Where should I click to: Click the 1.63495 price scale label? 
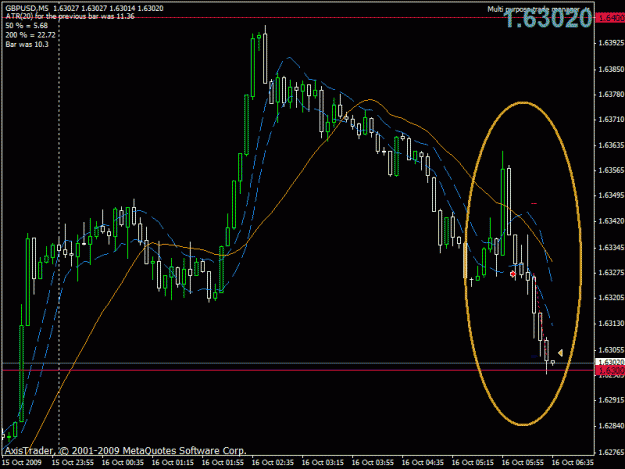pyautogui.click(x=611, y=195)
